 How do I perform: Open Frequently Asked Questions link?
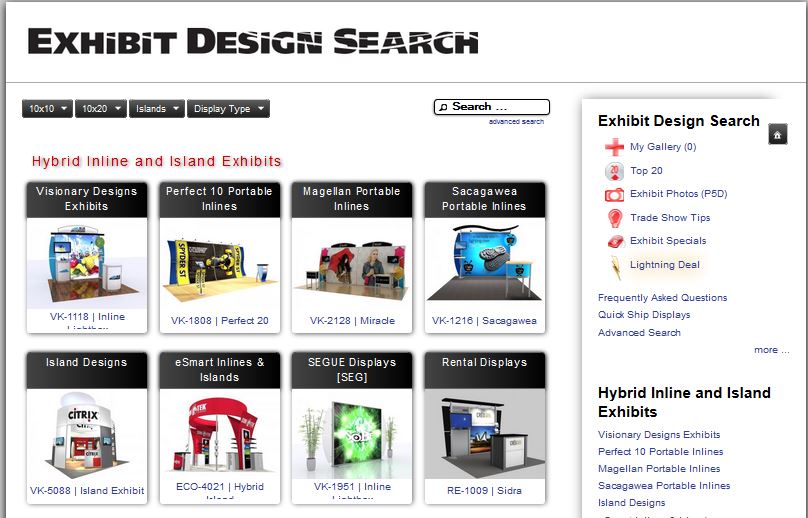point(662,298)
